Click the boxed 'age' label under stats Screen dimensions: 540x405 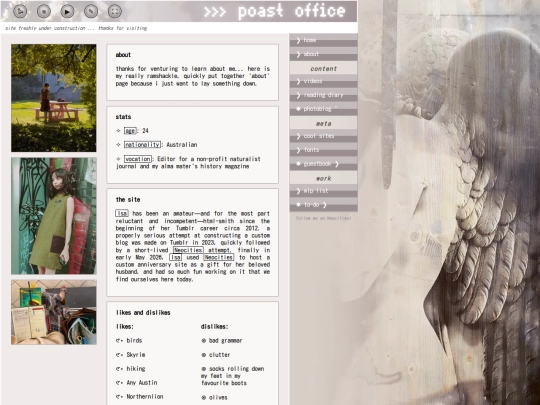click(x=130, y=131)
